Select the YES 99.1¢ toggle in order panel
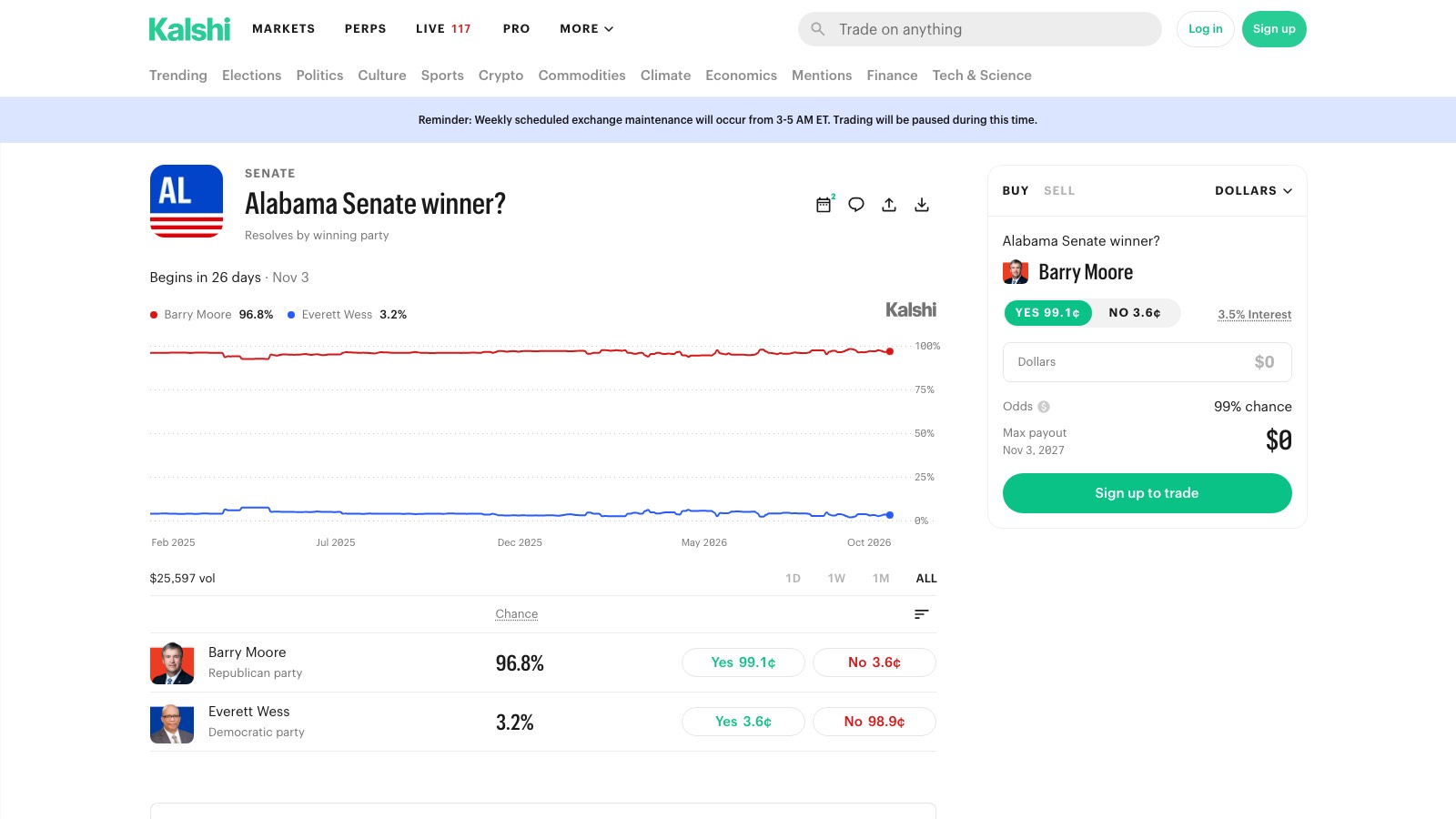This screenshot has height=819, width=1456. pos(1048,313)
